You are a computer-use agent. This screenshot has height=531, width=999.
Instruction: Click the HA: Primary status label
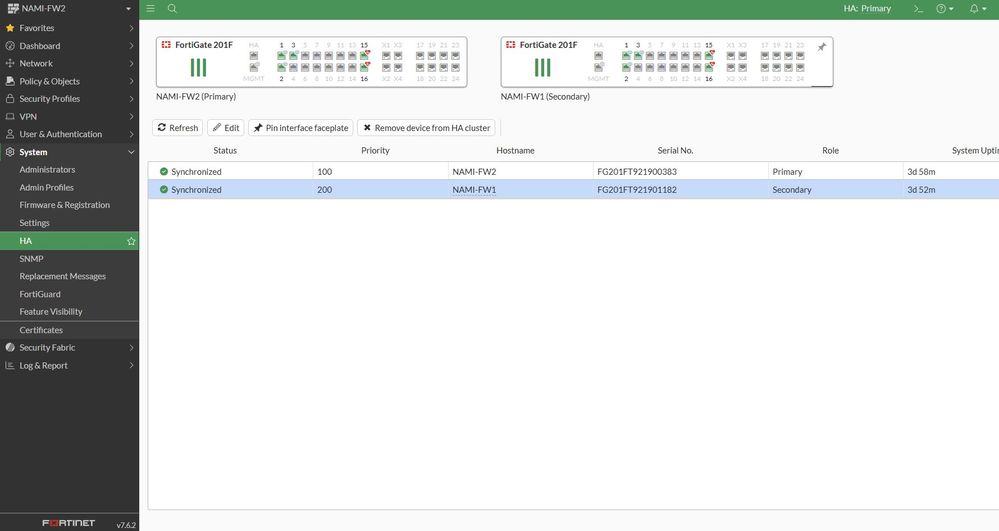pyautogui.click(x=867, y=9)
